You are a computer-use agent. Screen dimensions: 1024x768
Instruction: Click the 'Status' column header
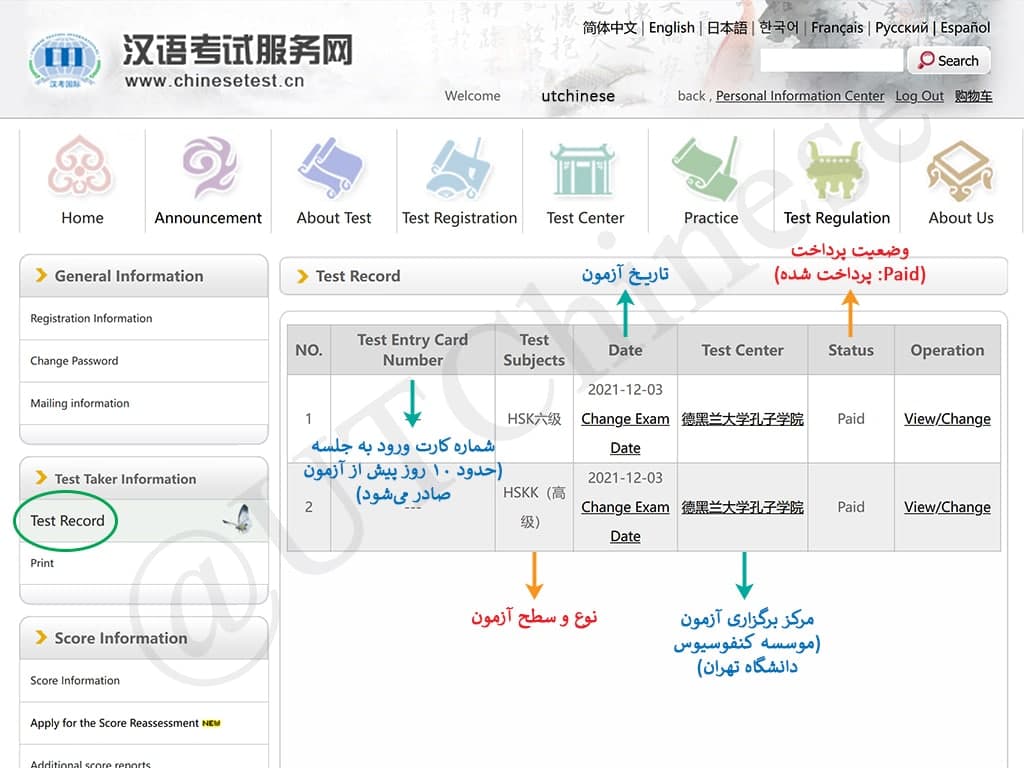tap(851, 350)
